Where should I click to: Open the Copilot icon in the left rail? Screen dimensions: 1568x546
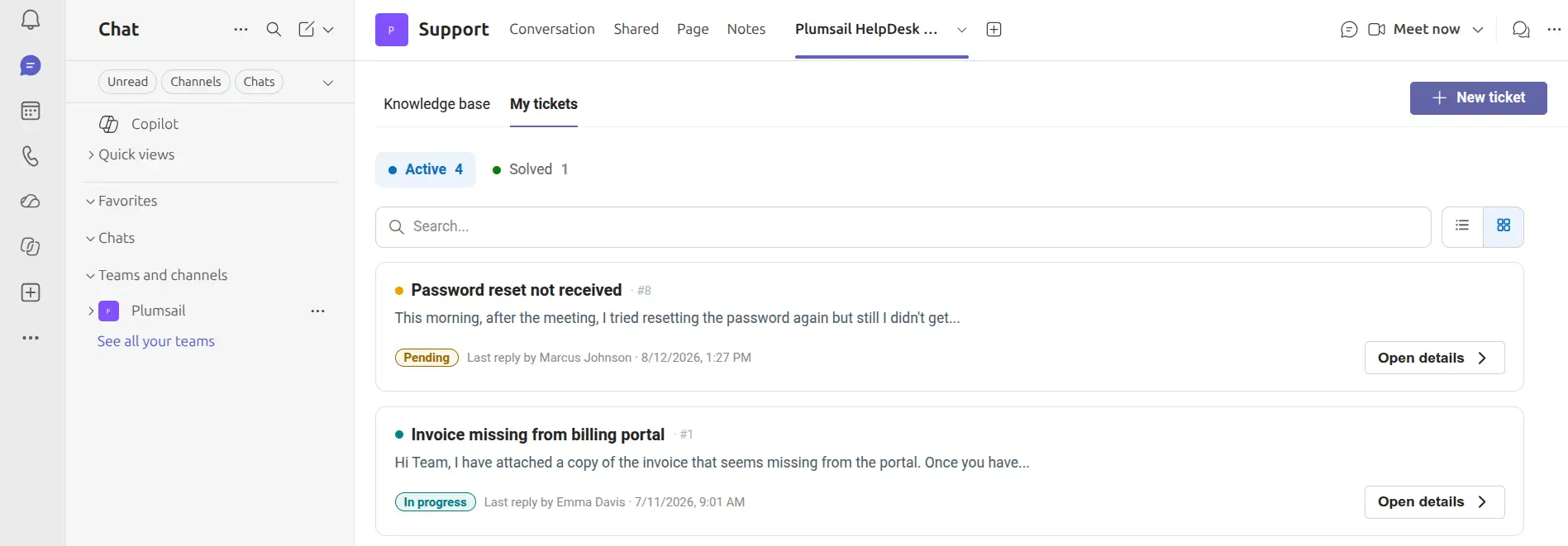point(31,247)
